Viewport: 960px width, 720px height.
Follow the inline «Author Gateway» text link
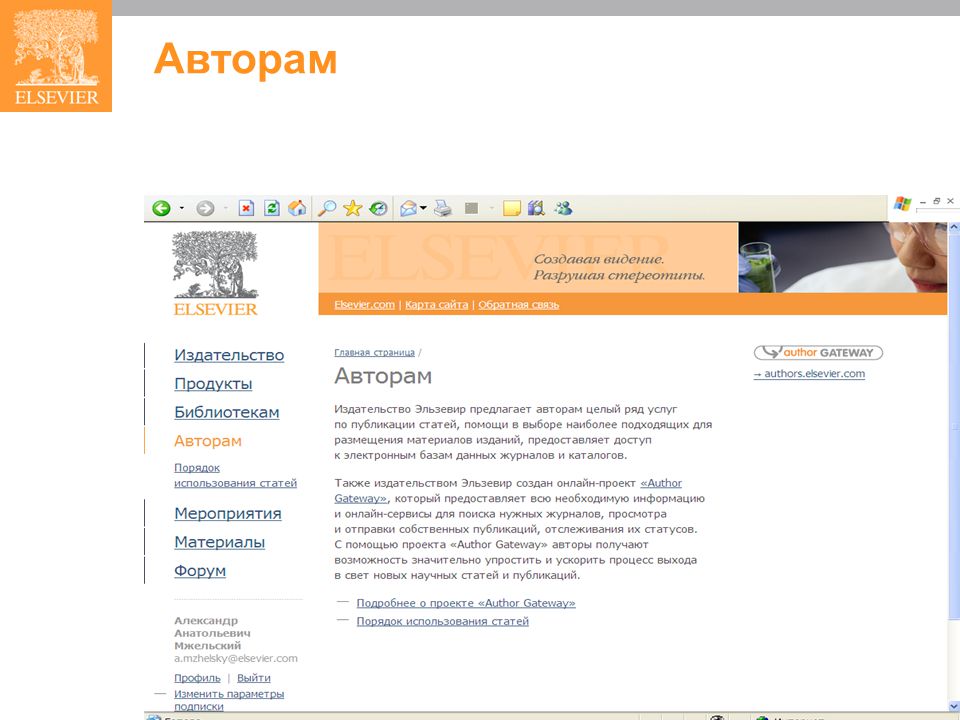(661, 483)
